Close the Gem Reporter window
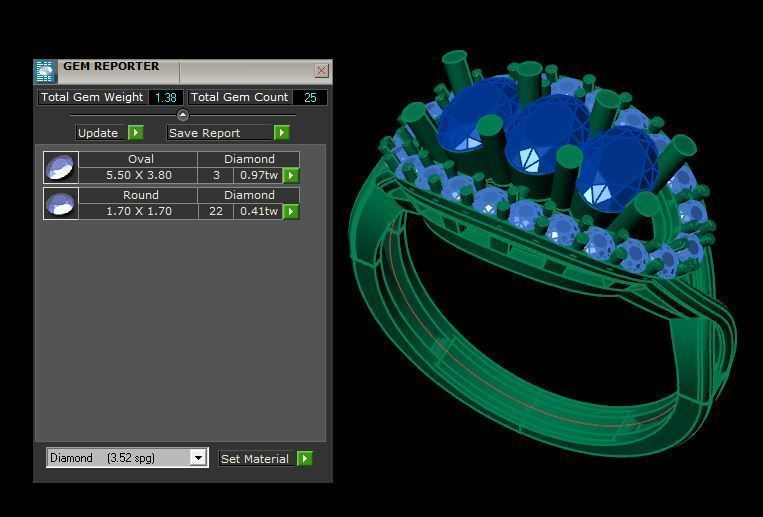763x517 pixels. [321, 71]
